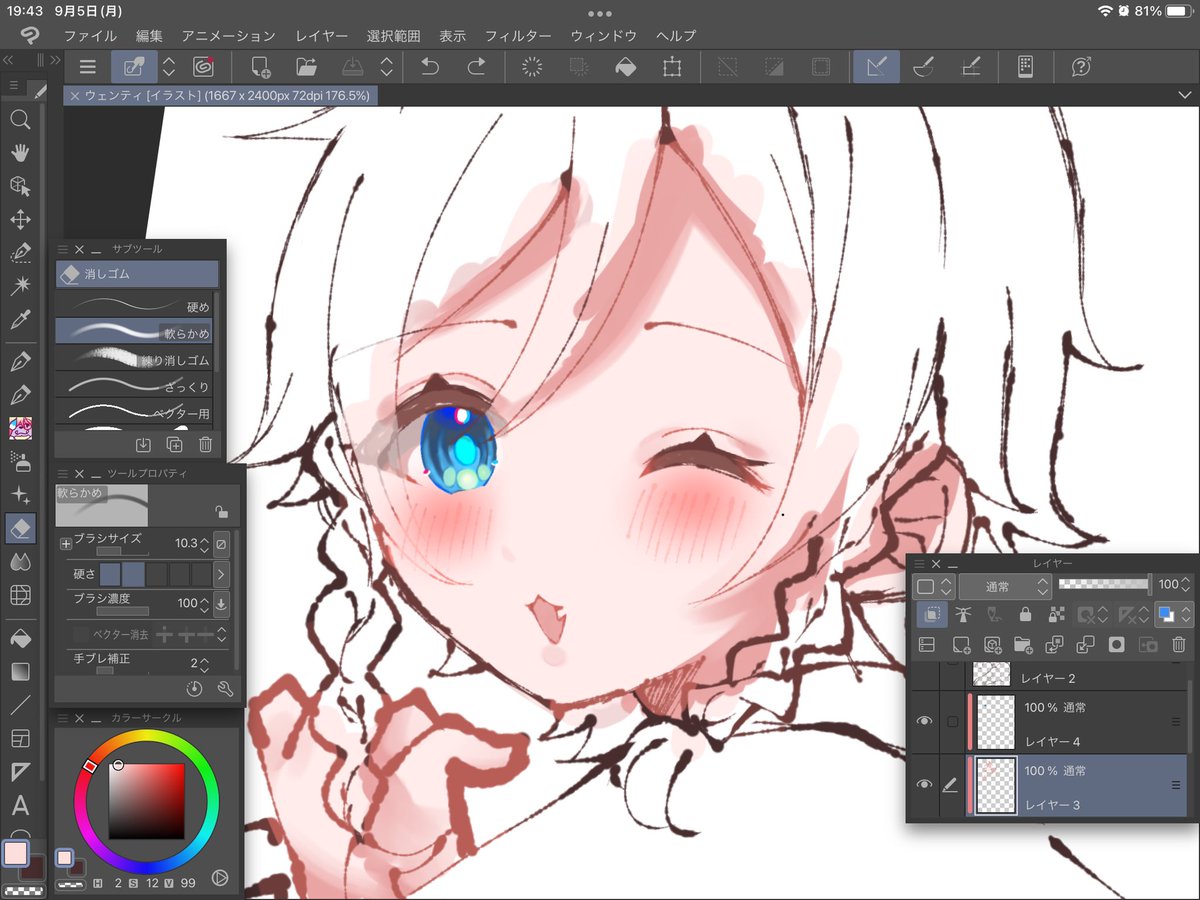The image size is (1200, 900).
Task: Click the Redo arrow in command bar
Action: point(476,67)
